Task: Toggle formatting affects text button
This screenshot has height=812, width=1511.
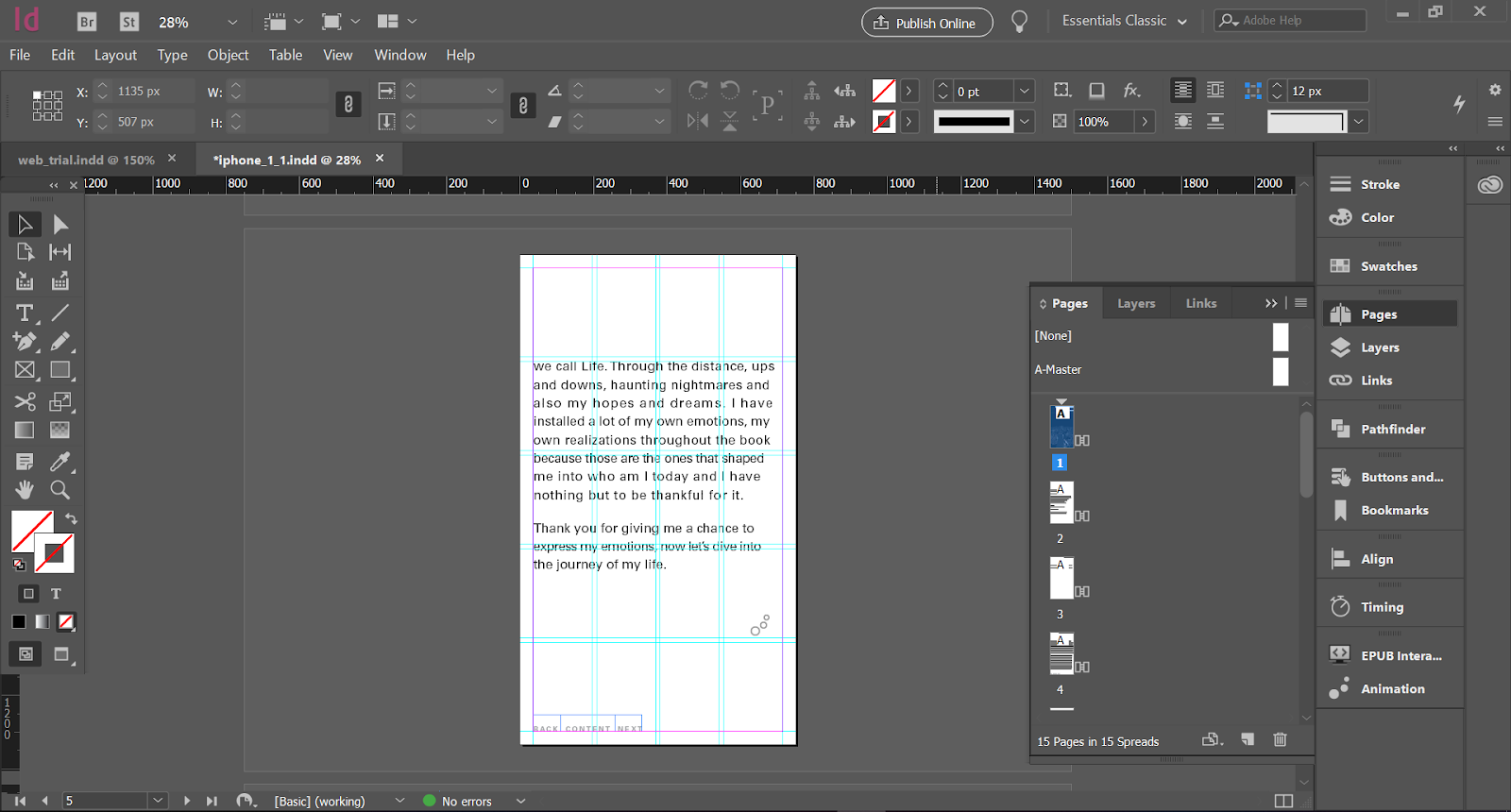Action: [x=56, y=594]
